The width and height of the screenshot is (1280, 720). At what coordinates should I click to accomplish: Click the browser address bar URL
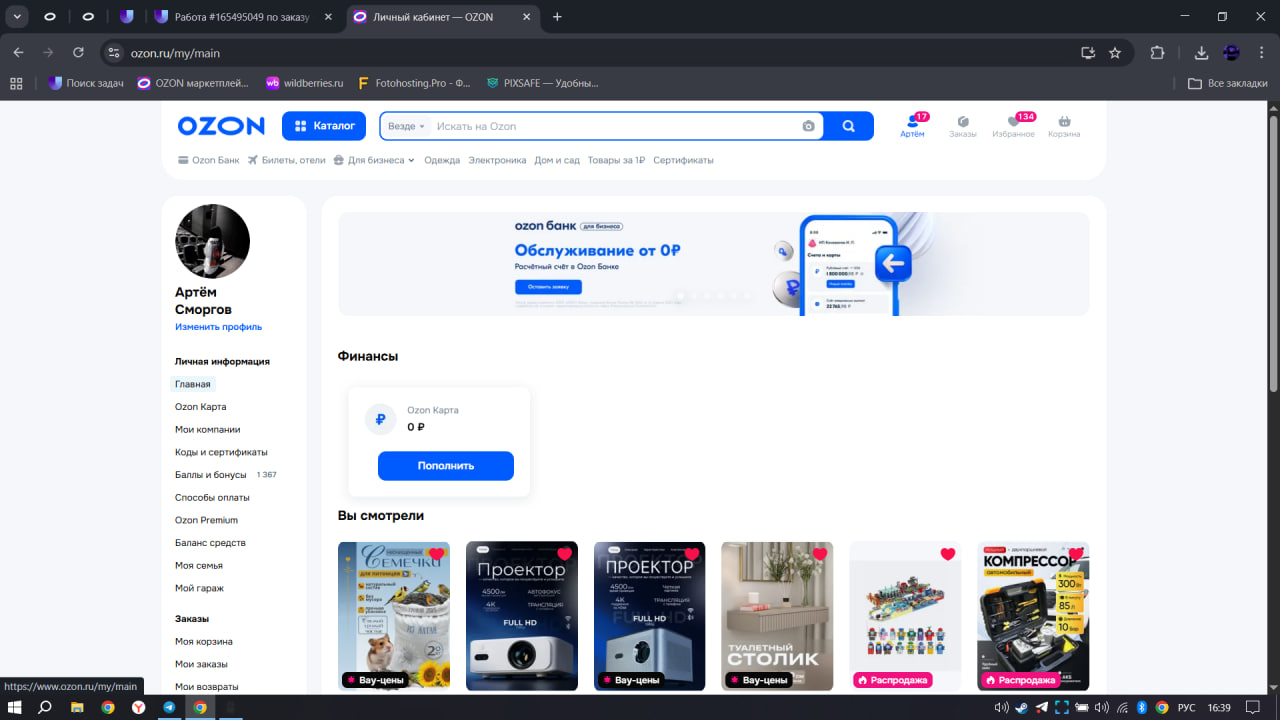[175, 53]
